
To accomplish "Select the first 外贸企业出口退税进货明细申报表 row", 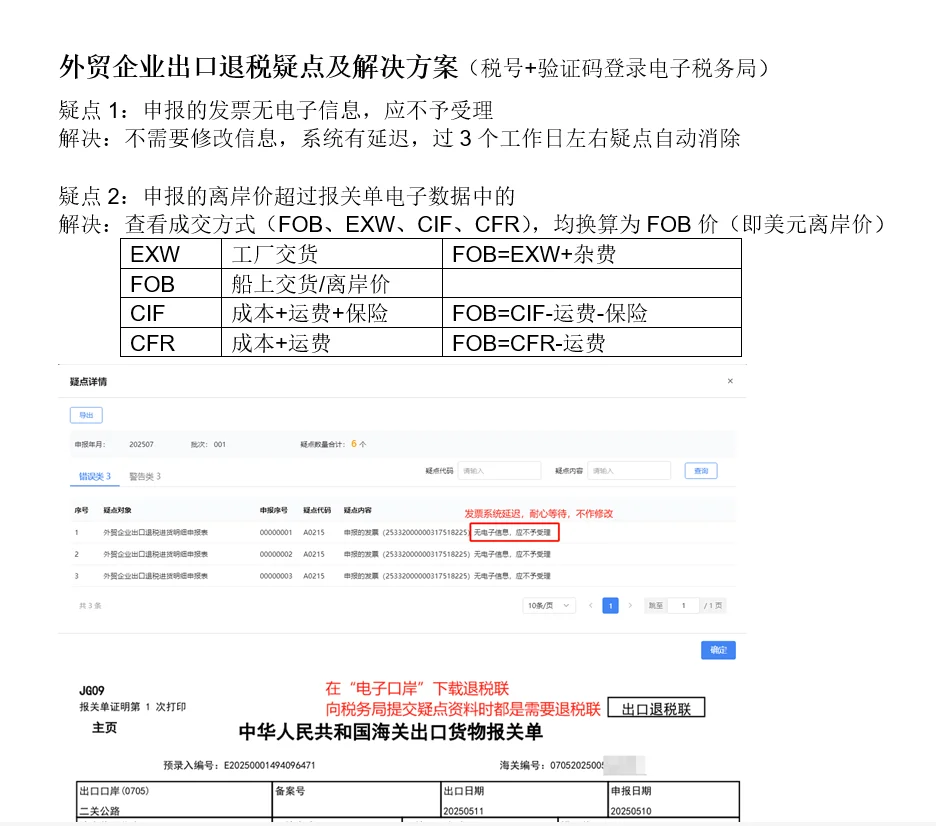I will 160,533.
